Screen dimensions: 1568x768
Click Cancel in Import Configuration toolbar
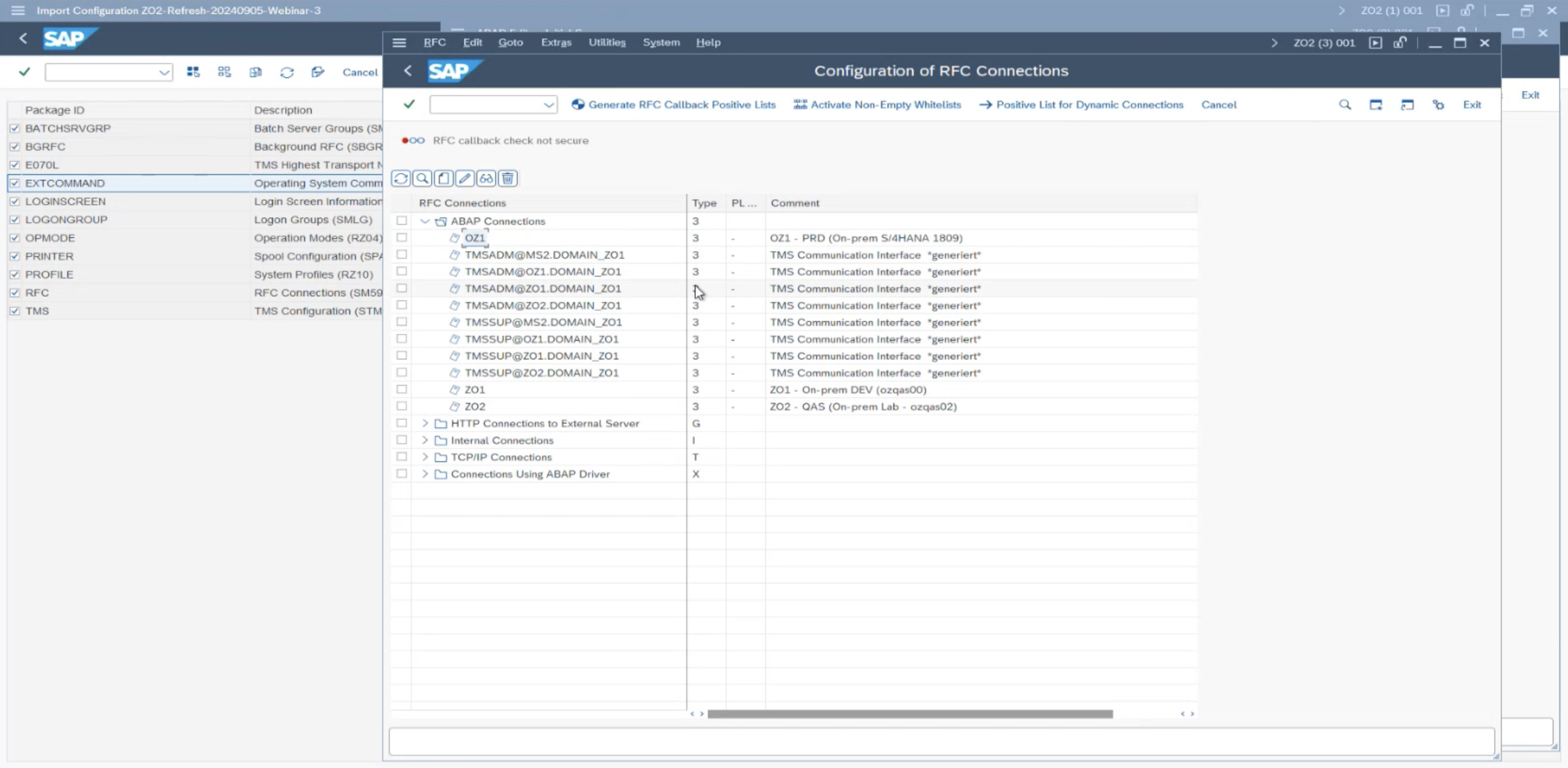point(360,72)
